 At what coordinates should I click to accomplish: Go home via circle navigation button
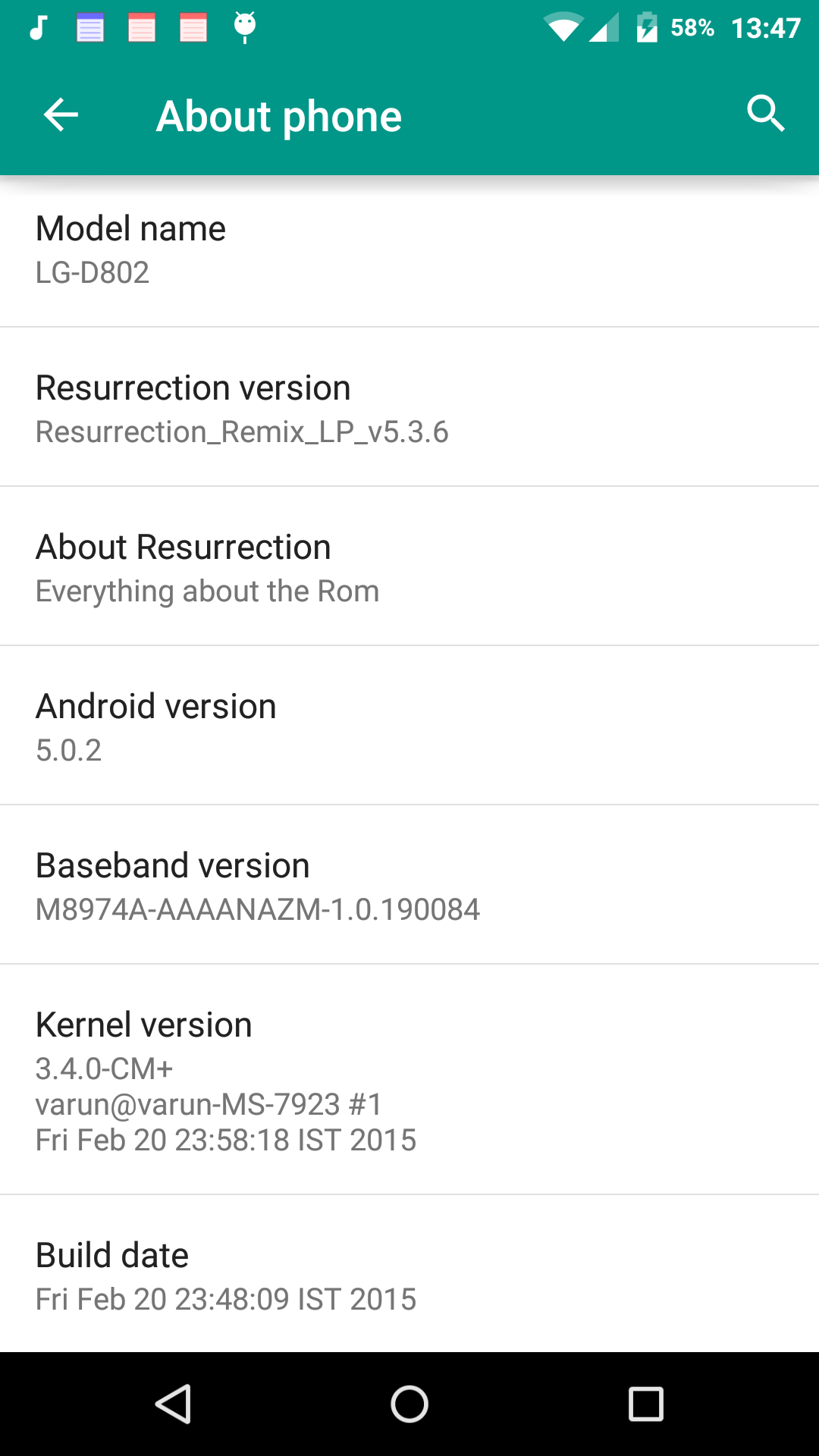[x=409, y=1404]
